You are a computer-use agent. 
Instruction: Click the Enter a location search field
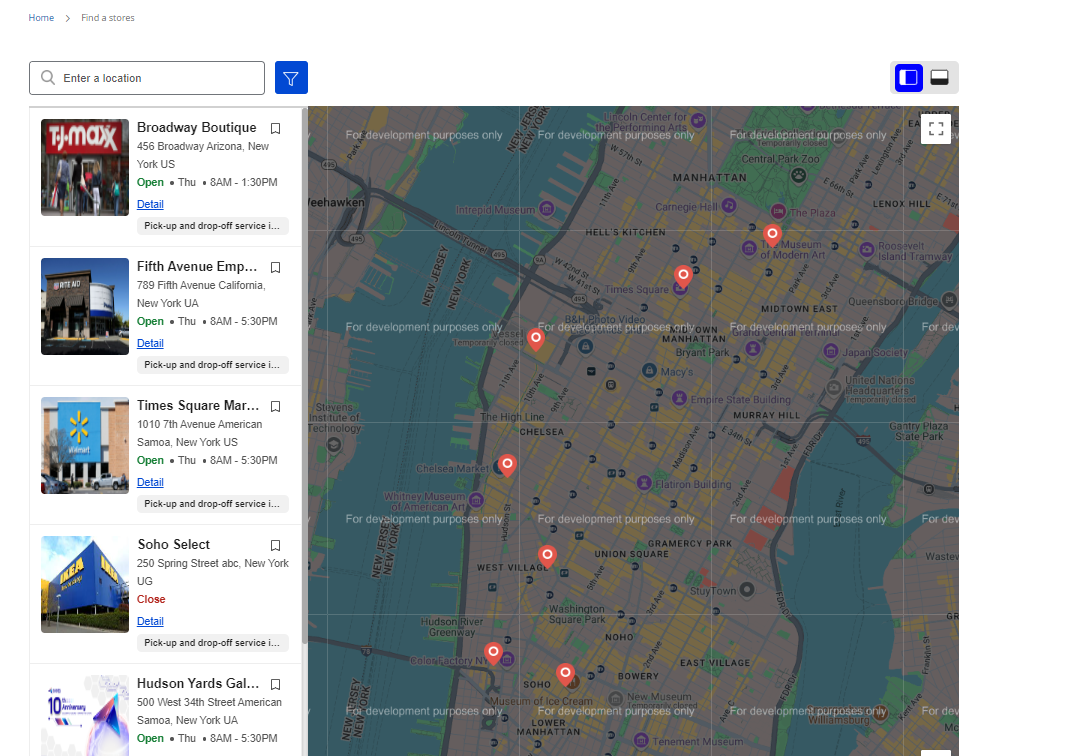pos(160,78)
